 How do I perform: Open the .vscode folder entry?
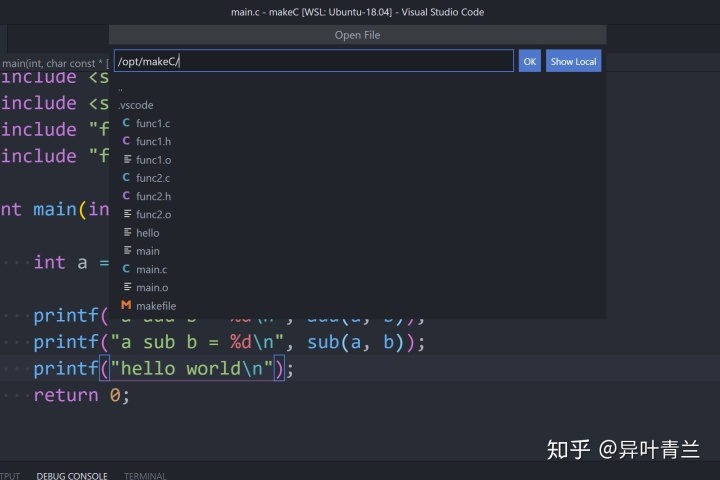pyautogui.click(x=360, y=105)
